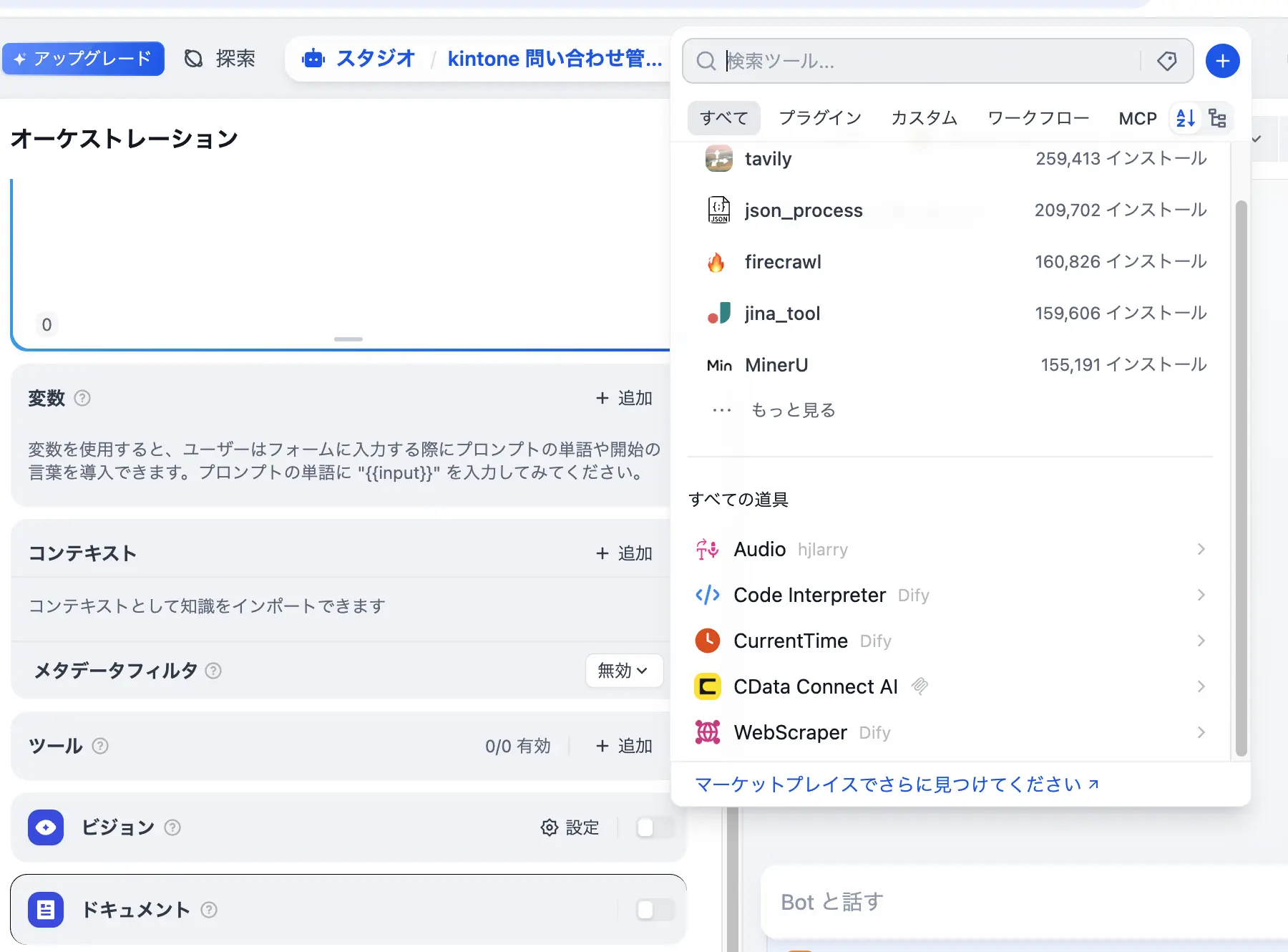This screenshot has height=952, width=1288.
Task: Select the すべて tab
Action: coord(723,118)
